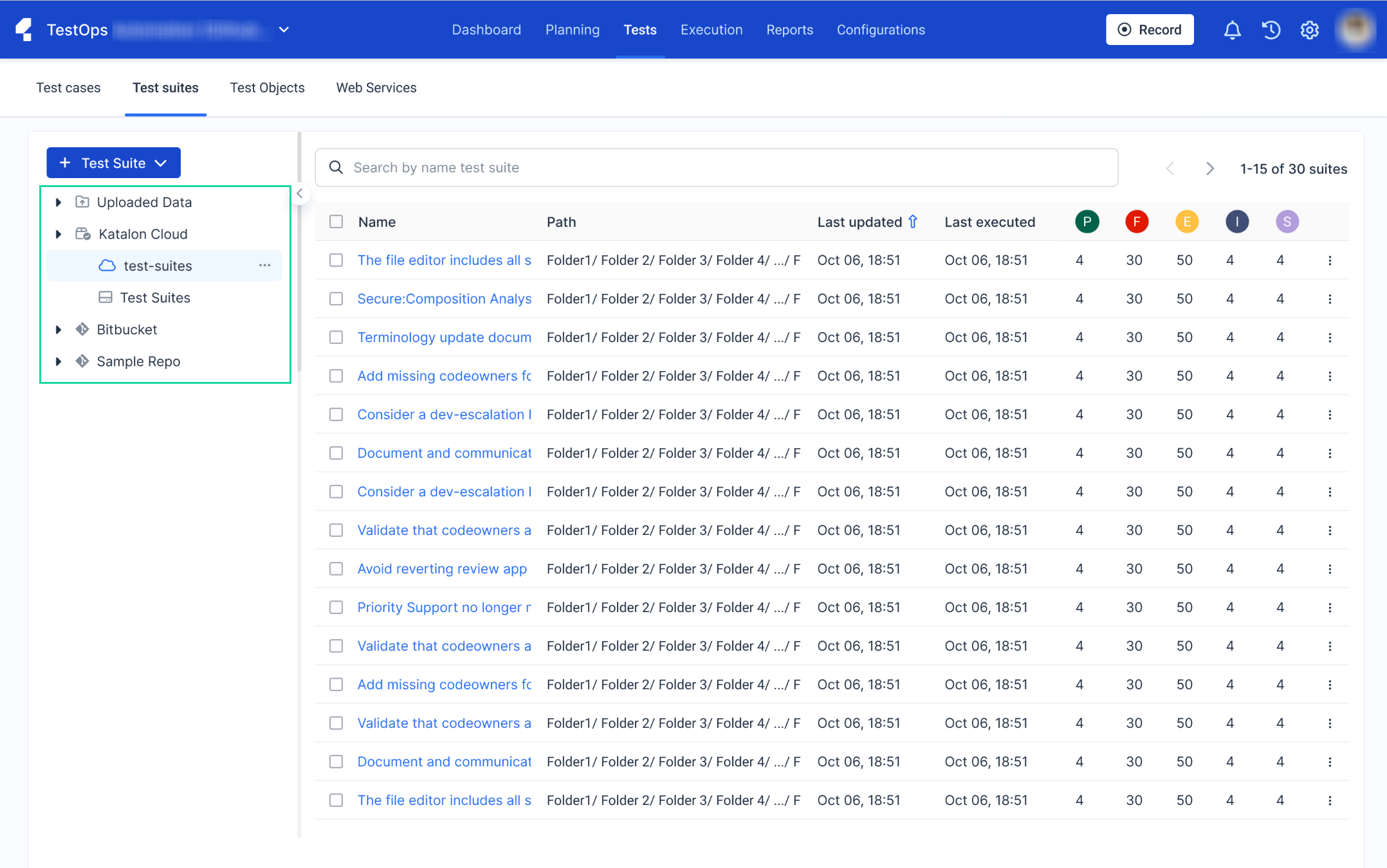Check the Avoid reverting review app checkbox
The height and width of the screenshot is (868, 1387).
(x=336, y=569)
